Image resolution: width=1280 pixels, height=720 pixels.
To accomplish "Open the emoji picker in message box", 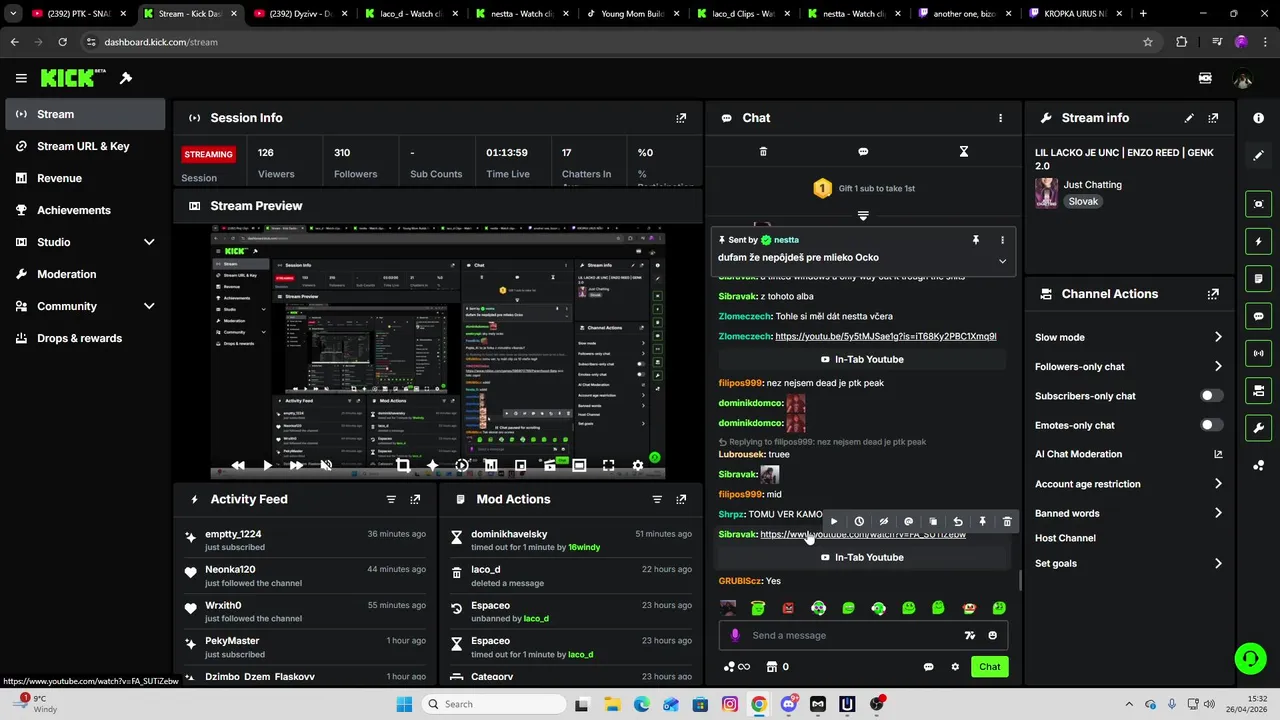I will tap(992, 635).
